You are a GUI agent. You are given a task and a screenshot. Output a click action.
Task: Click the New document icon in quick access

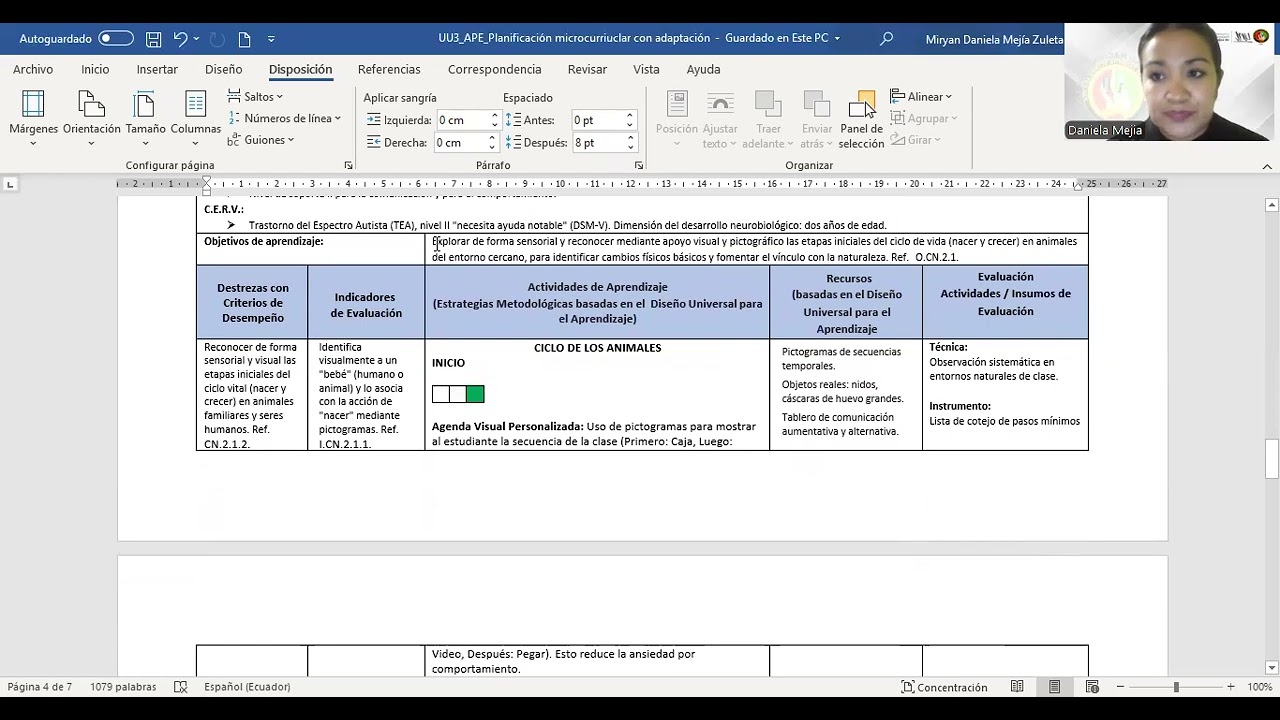coord(244,39)
